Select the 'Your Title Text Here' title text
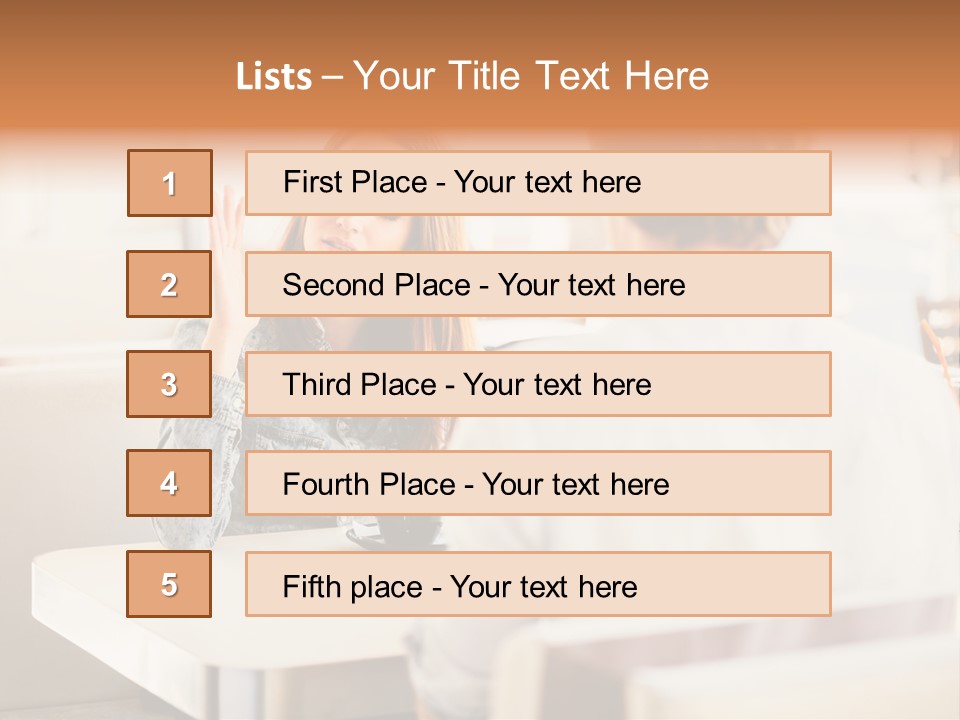The image size is (960, 720). point(531,76)
